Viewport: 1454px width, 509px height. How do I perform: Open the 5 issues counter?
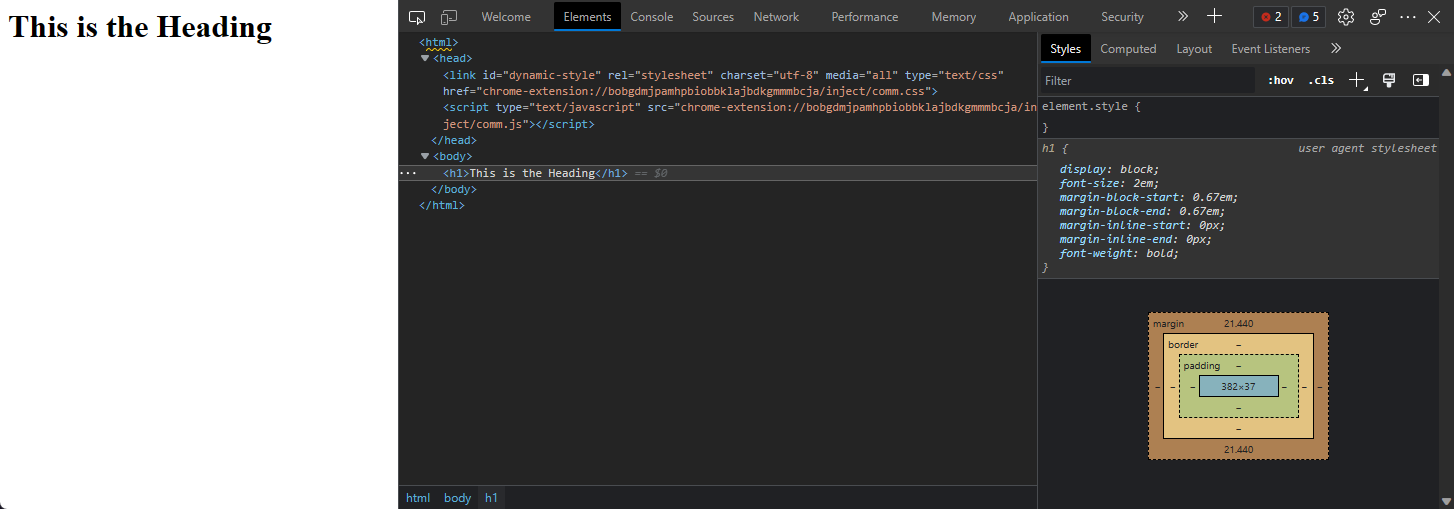[x=1308, y=17]
